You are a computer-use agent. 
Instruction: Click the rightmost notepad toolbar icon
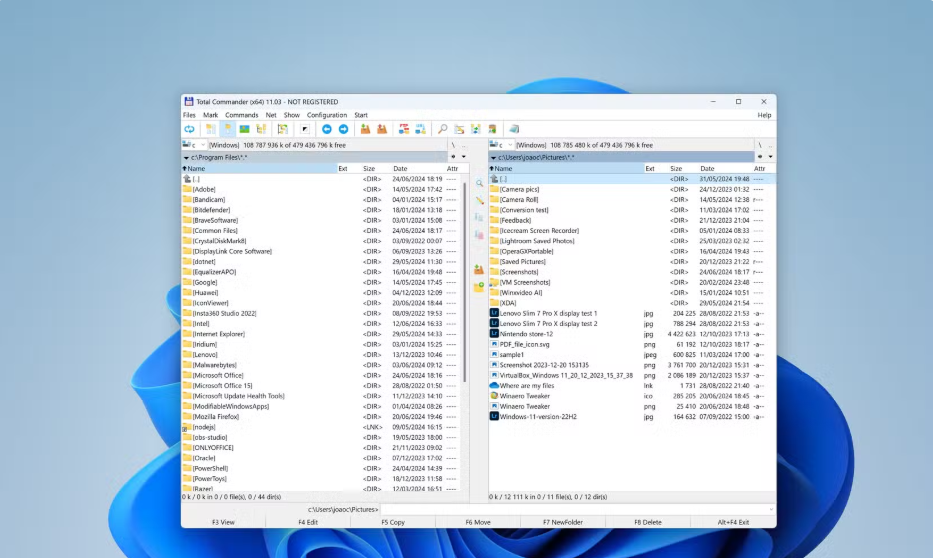[514, 129]
